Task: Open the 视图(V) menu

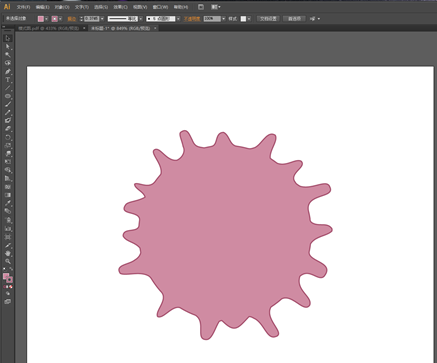Action: tap(140, 7)
